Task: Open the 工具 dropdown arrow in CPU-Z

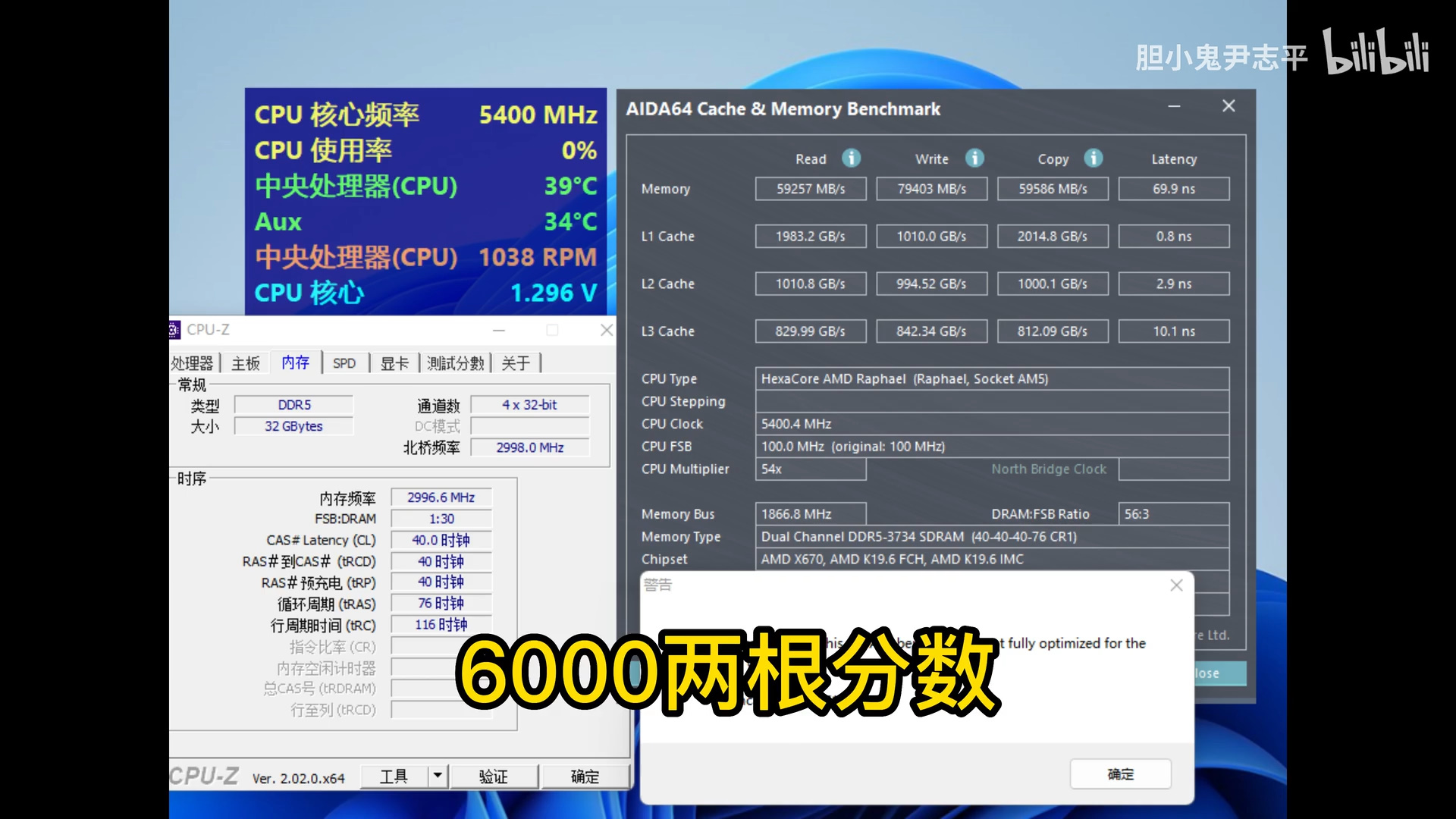Action: (x=437, y=776)
